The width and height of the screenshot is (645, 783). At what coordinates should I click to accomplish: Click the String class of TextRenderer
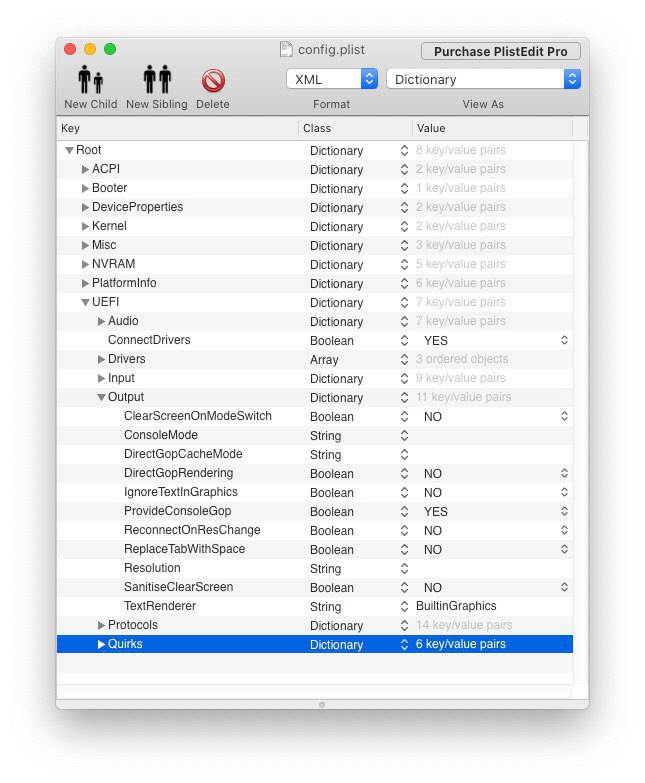[325, 607]
